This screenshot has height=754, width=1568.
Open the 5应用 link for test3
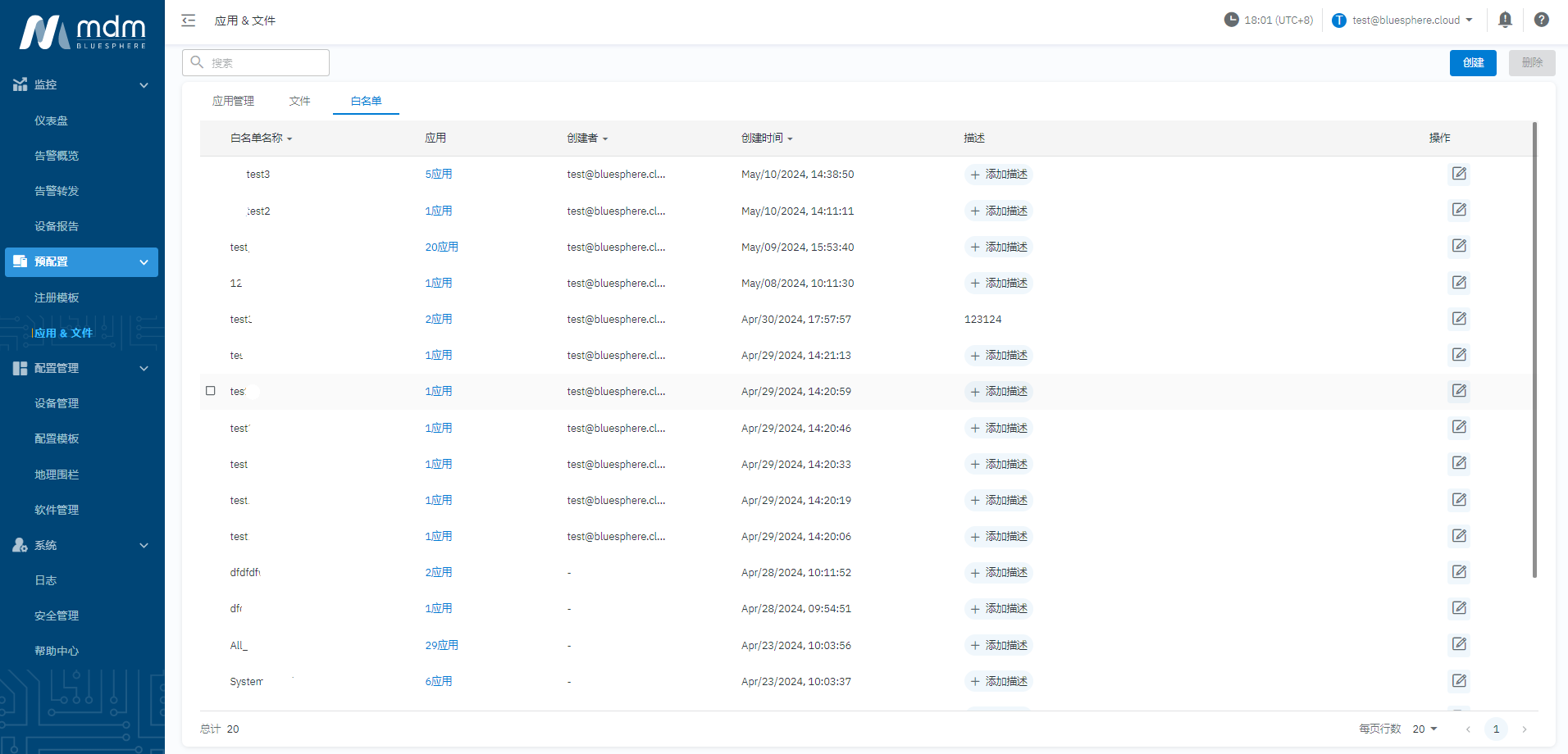click(x=438, y=175)
